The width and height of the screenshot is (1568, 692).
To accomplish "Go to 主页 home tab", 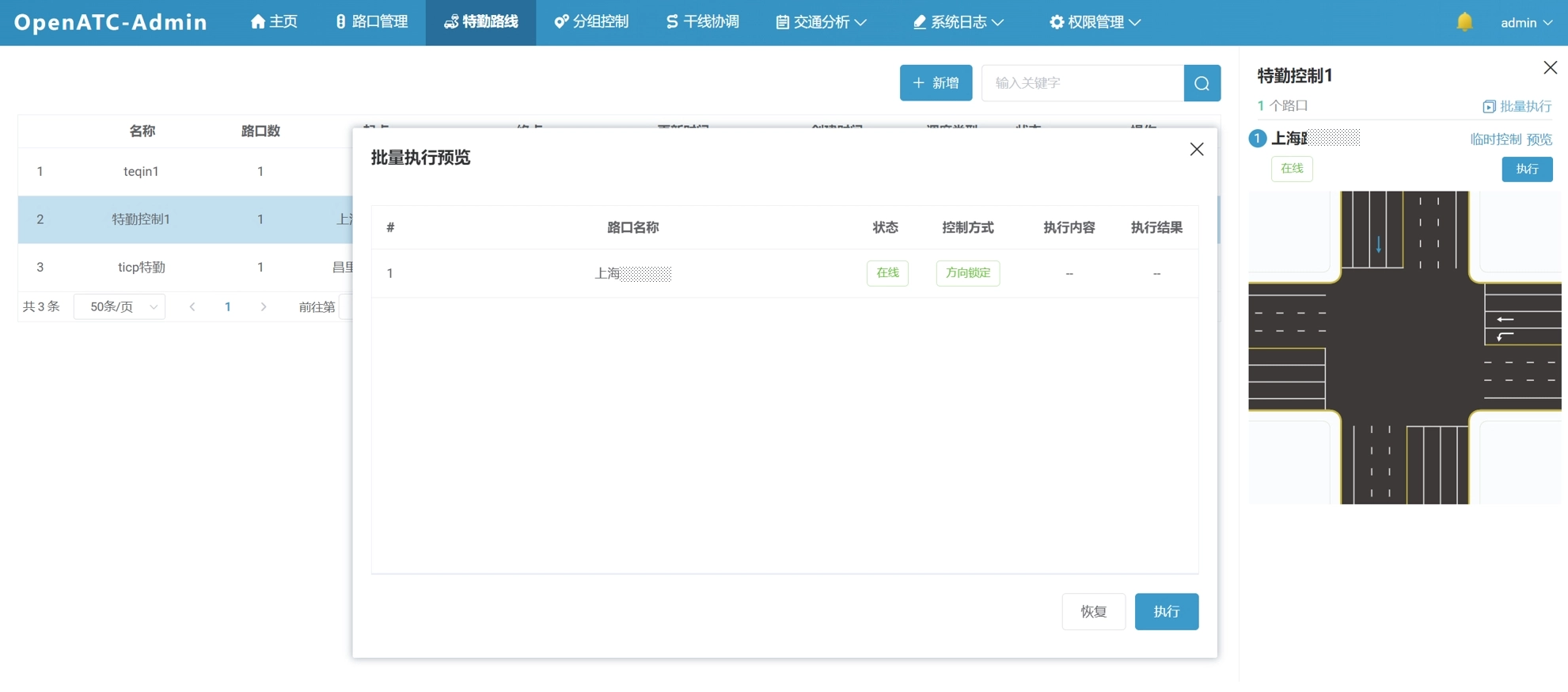I will pyautogui.click(x=274, y=22).
